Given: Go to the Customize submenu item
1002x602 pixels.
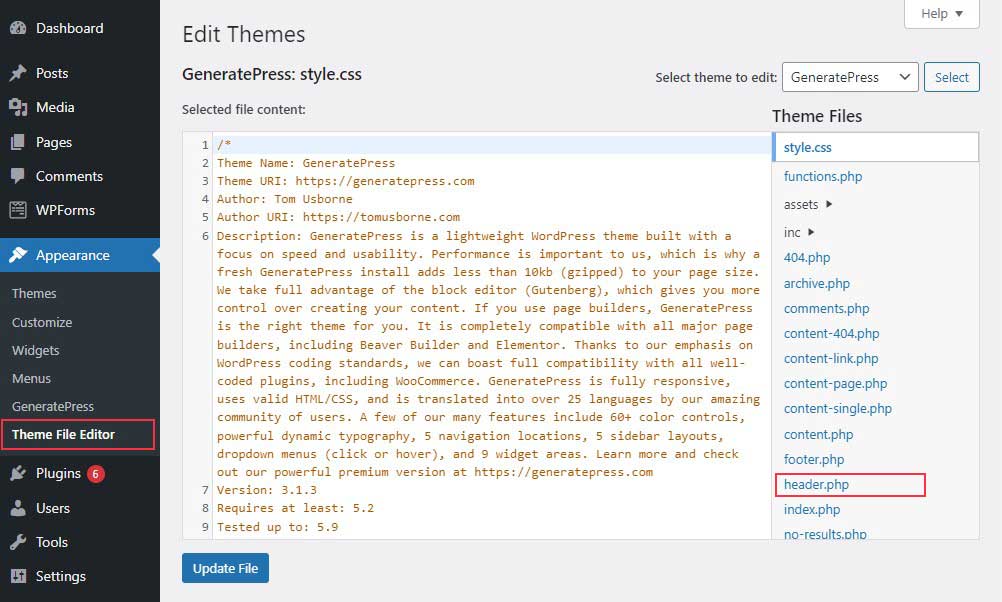Looking at the screenshot, I should click(x=42, y=322).
